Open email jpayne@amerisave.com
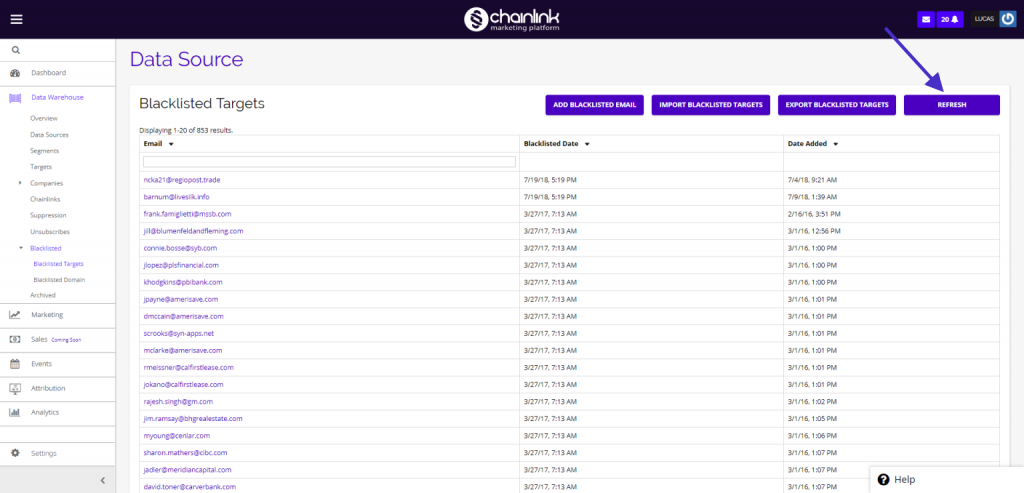The height and width of the screenshot is (493, 1024). pyautogui.click(x=180, y=299)
